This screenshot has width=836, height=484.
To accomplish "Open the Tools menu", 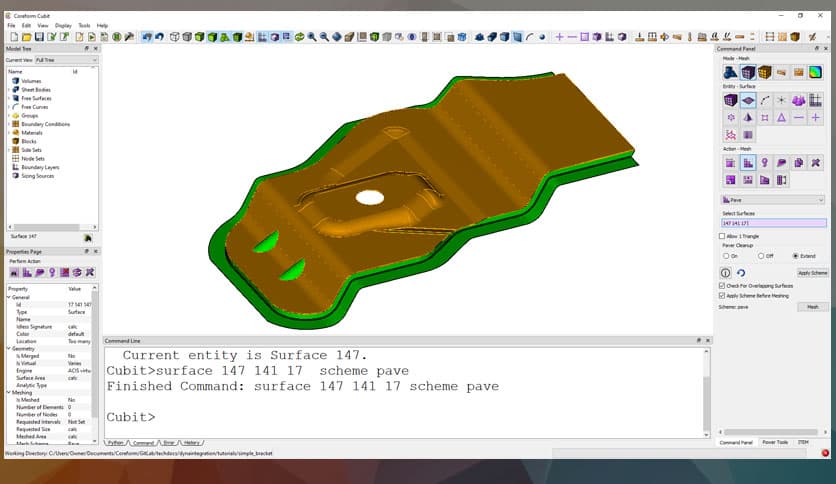I will (x=84, y=26).
